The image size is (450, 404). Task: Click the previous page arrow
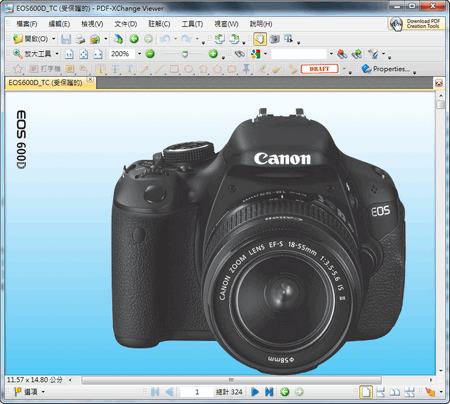click(169, 392)
